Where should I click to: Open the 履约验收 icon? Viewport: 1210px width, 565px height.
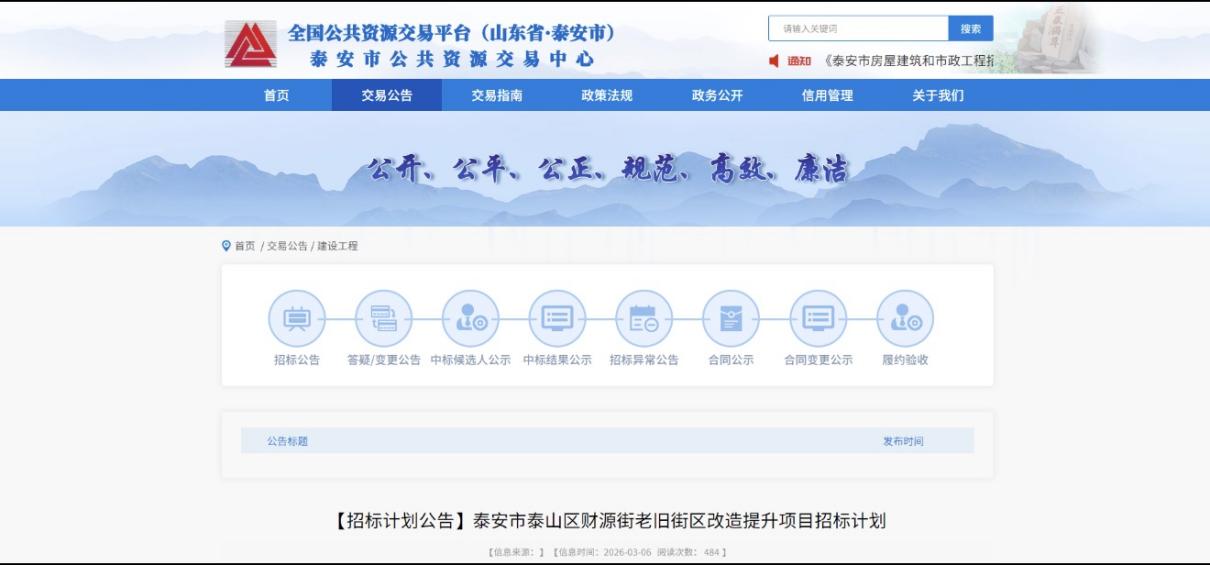pyautogui.click(x=905, y=319)
